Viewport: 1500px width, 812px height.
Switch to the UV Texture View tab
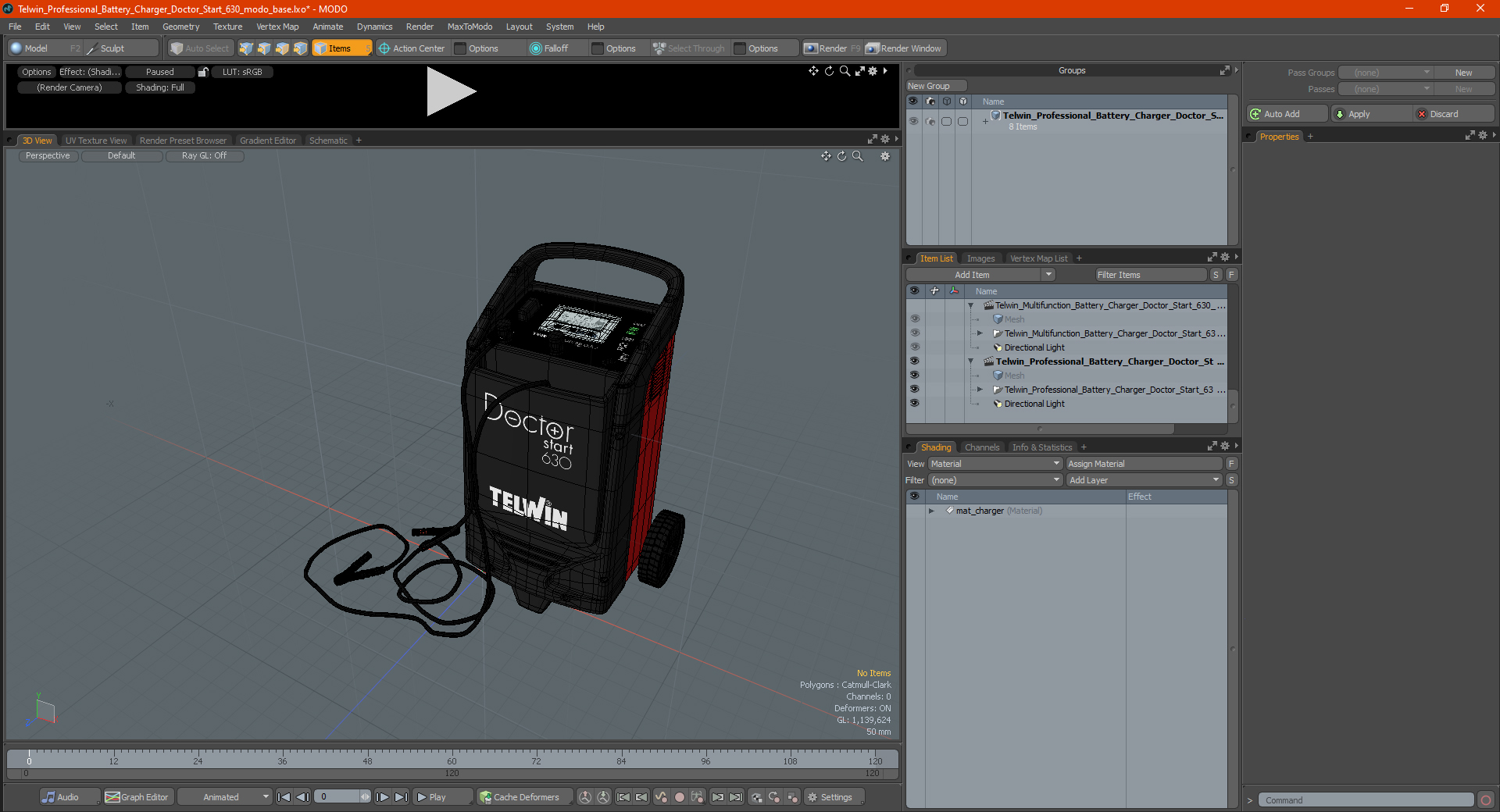coord(96,141)
